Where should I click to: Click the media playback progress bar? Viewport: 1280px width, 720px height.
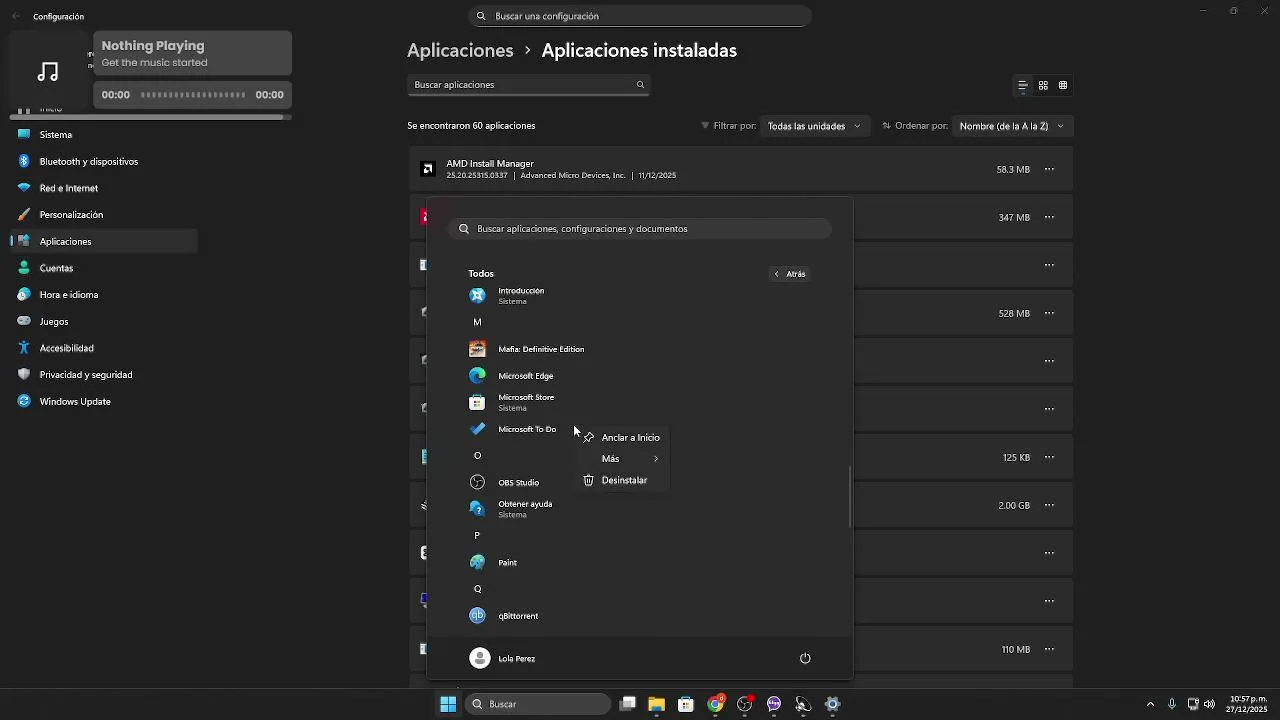point(193,95)
